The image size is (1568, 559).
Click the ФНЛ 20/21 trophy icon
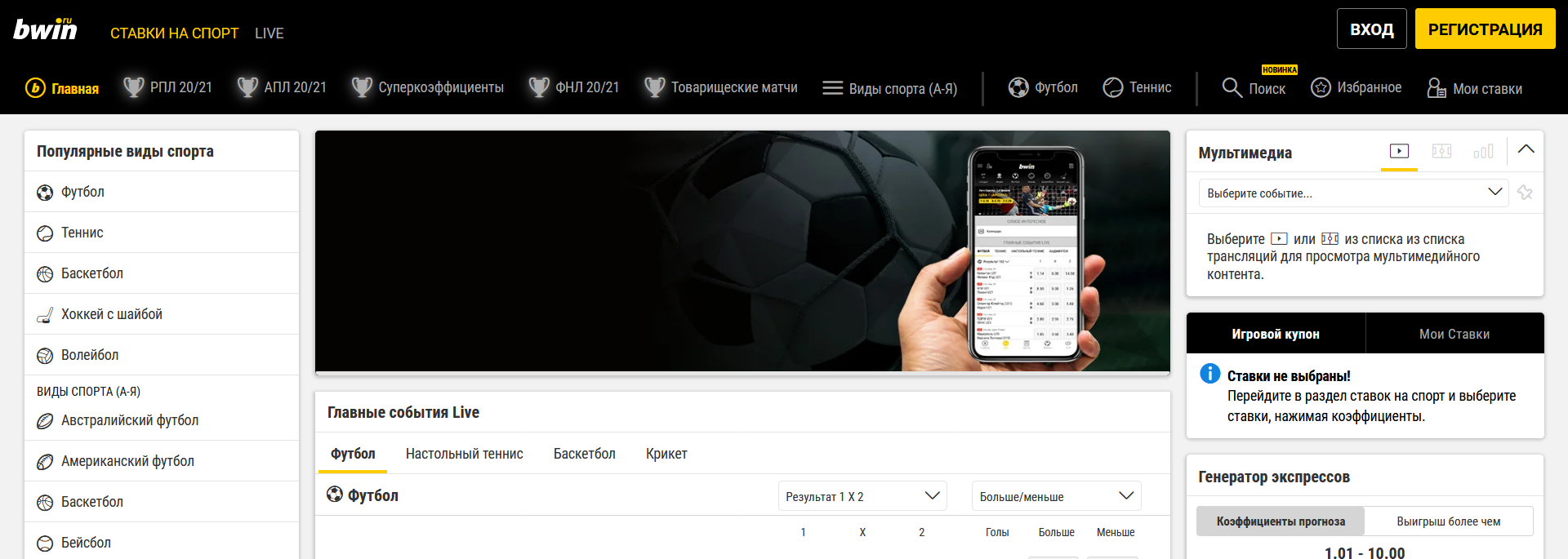point(539,87)
